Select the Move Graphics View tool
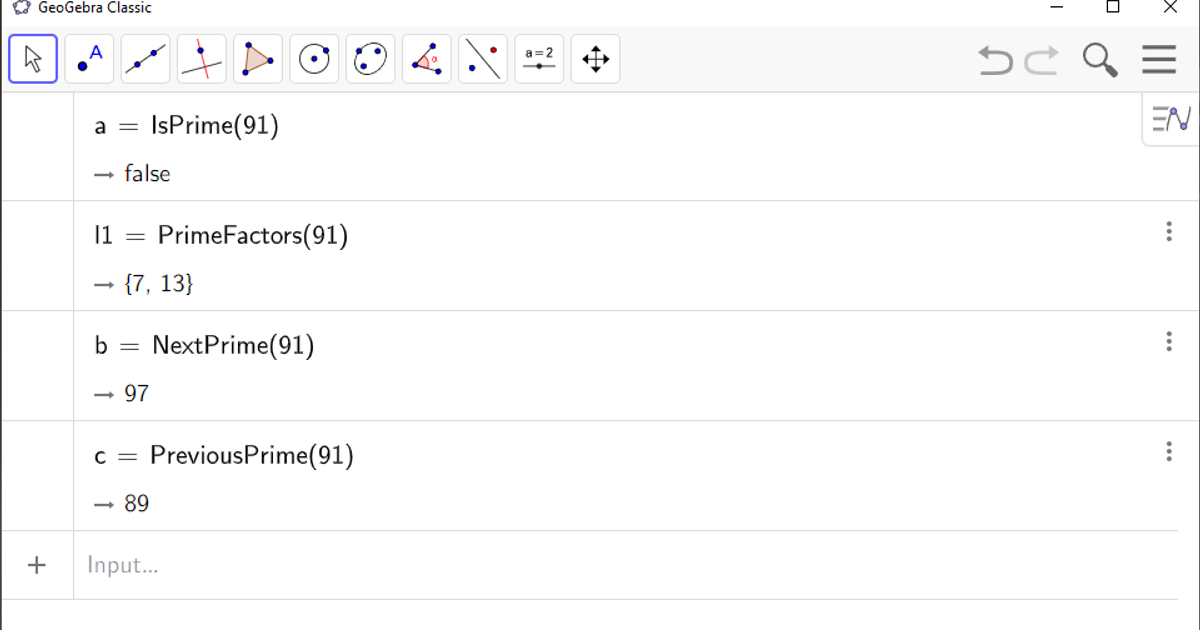Image resolution: width=1200 pixels, height=630 pixels. coord(594,58)
